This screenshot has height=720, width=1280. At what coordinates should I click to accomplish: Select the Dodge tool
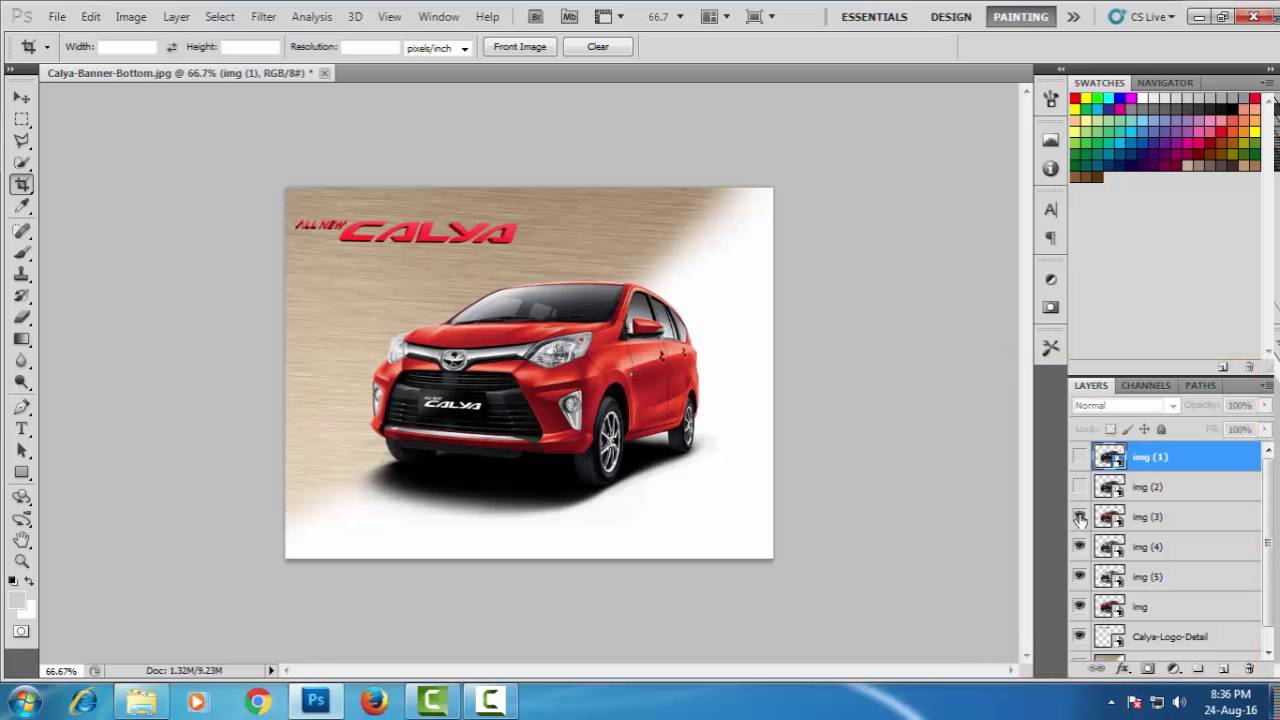pyautogui.click(x=22, y=383)
